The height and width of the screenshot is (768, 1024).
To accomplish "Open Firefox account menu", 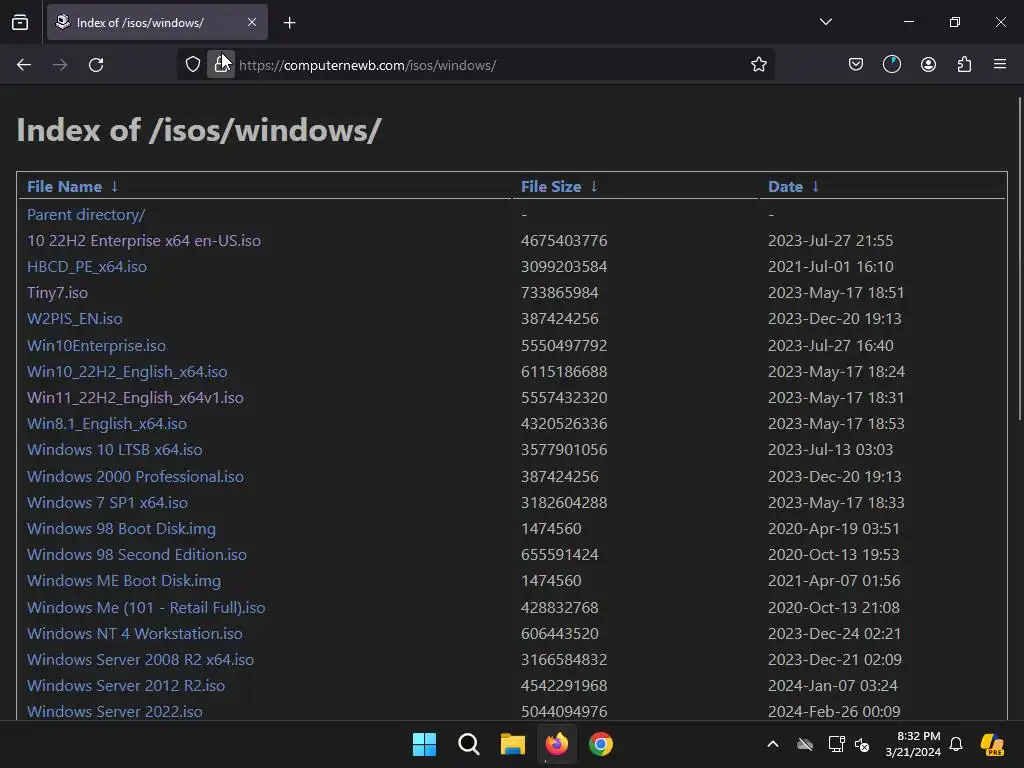I will point(928,64).
